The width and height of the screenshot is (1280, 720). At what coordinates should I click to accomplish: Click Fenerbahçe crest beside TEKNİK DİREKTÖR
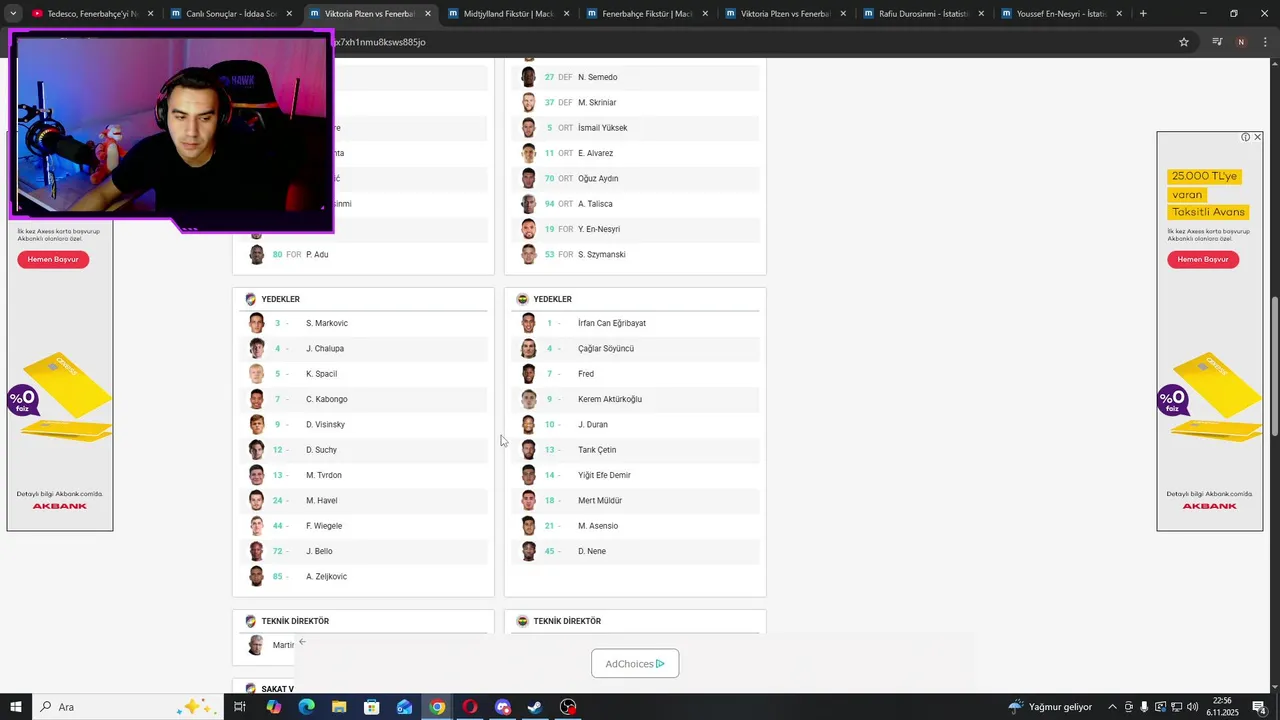click(x=522, y=621)
